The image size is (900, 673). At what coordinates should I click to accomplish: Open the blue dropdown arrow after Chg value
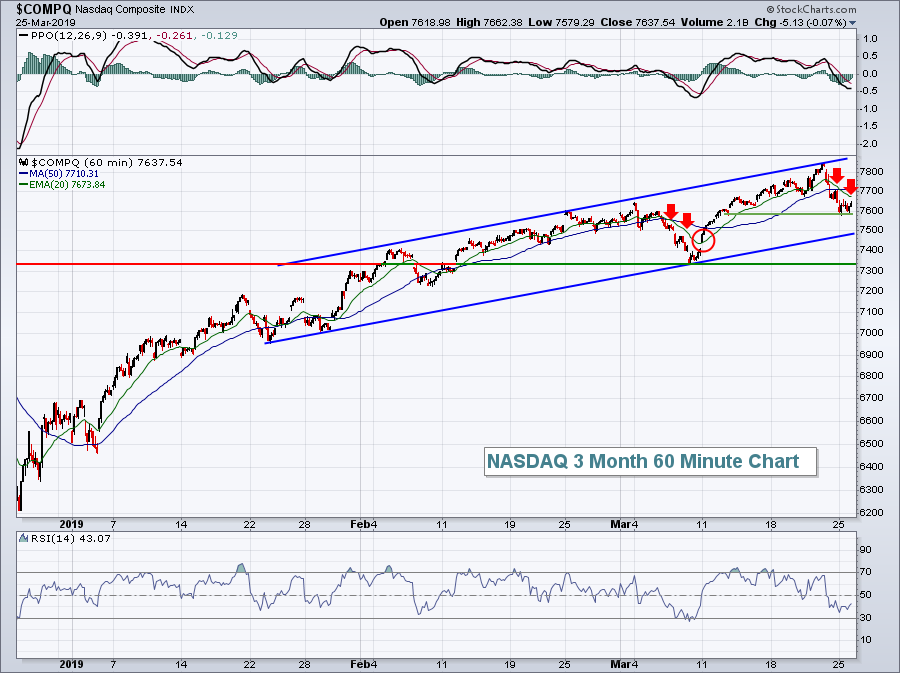pyautogui.click(x=852, y=23)
